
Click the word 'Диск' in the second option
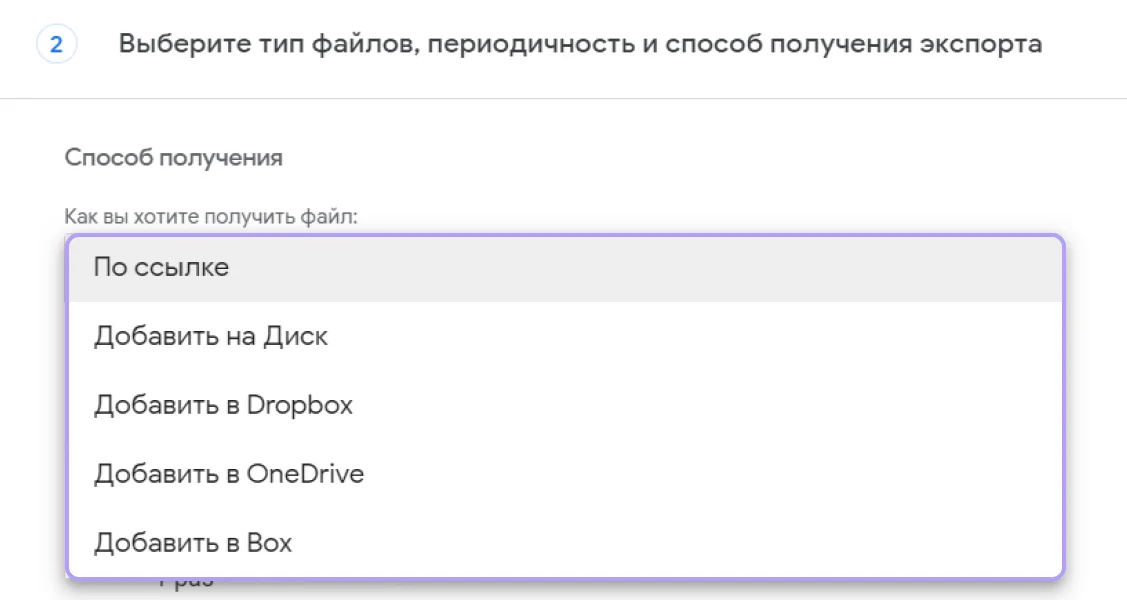[x=295, y=337]
